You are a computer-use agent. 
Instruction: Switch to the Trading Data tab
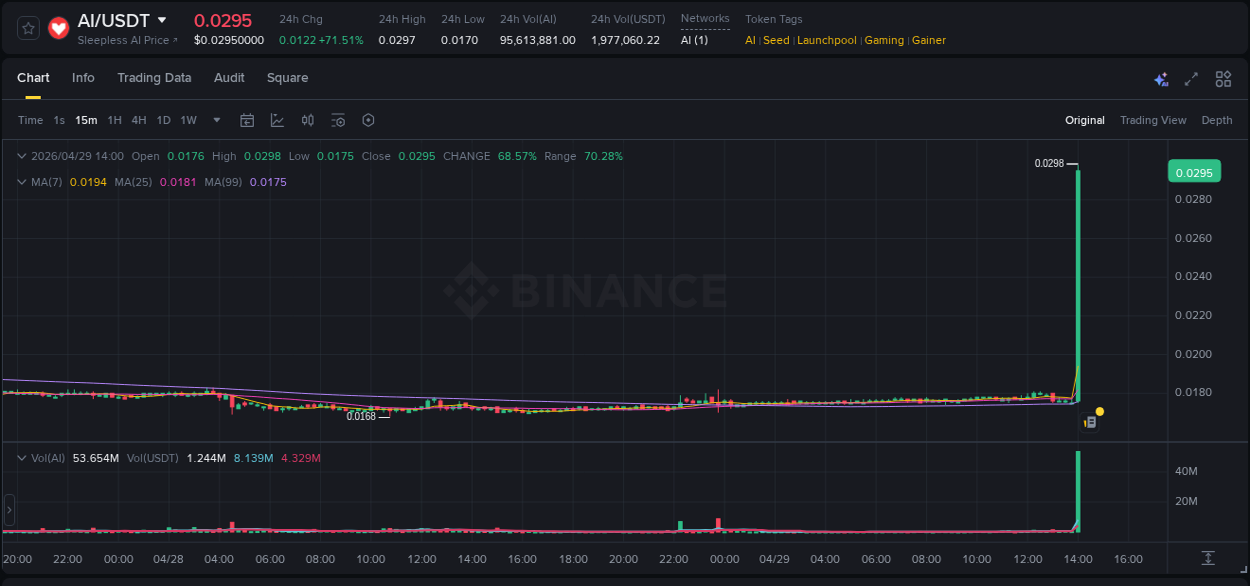(x=154, y=78)
